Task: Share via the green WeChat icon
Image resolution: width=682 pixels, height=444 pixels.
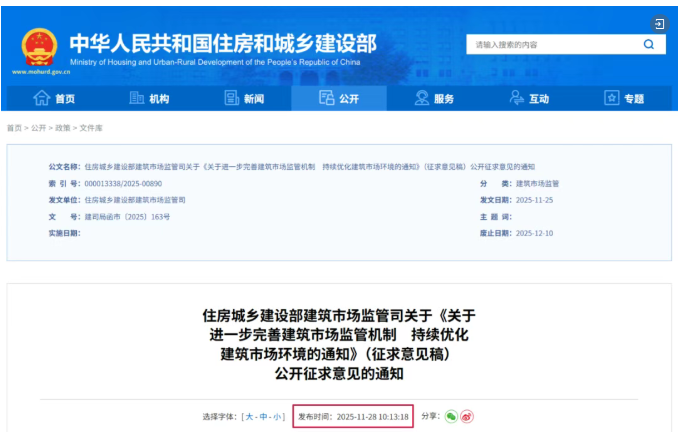Action: click(x=451, y=417)
